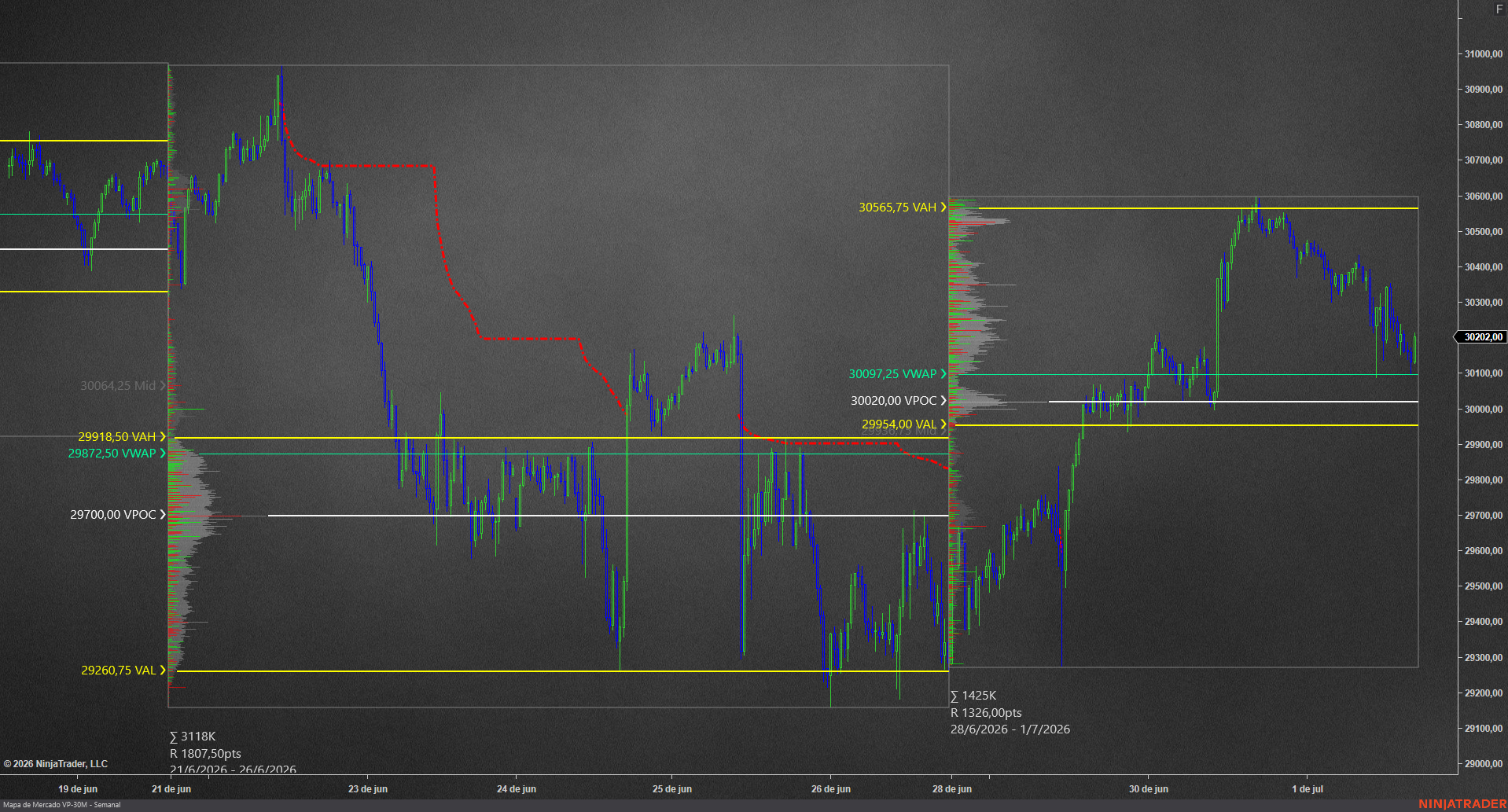The width and height of the screenshot is (1508, 812).
Task: Click the 30800,00 price axis label
Action: pos(1484,125)
